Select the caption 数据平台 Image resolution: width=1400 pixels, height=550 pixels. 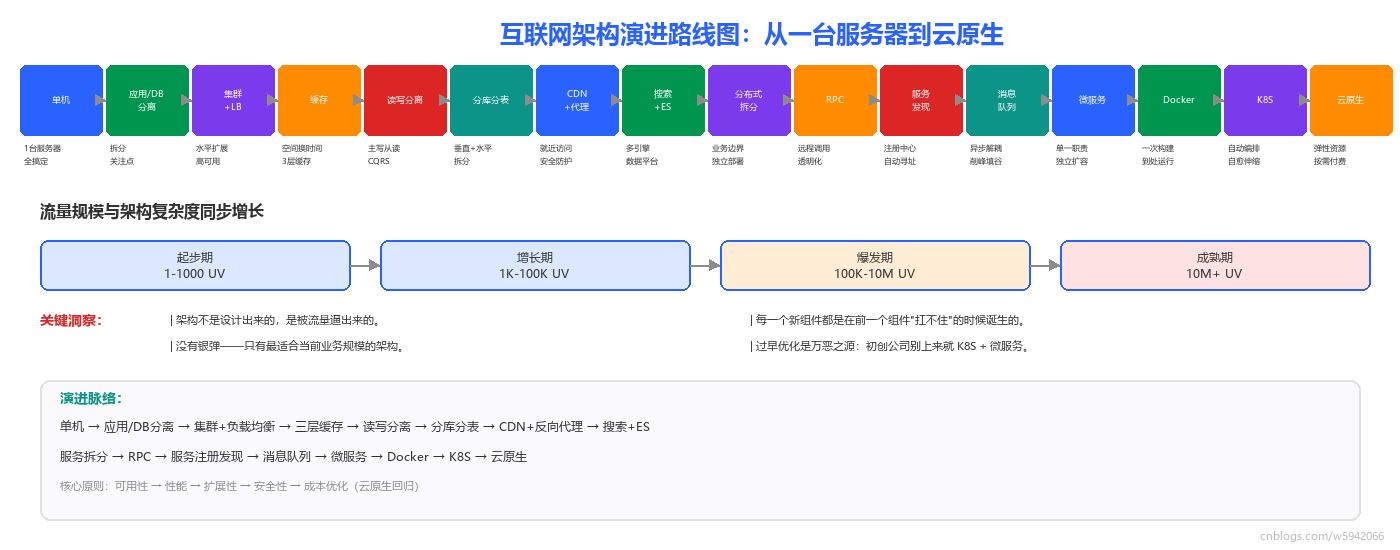(642, 161)
